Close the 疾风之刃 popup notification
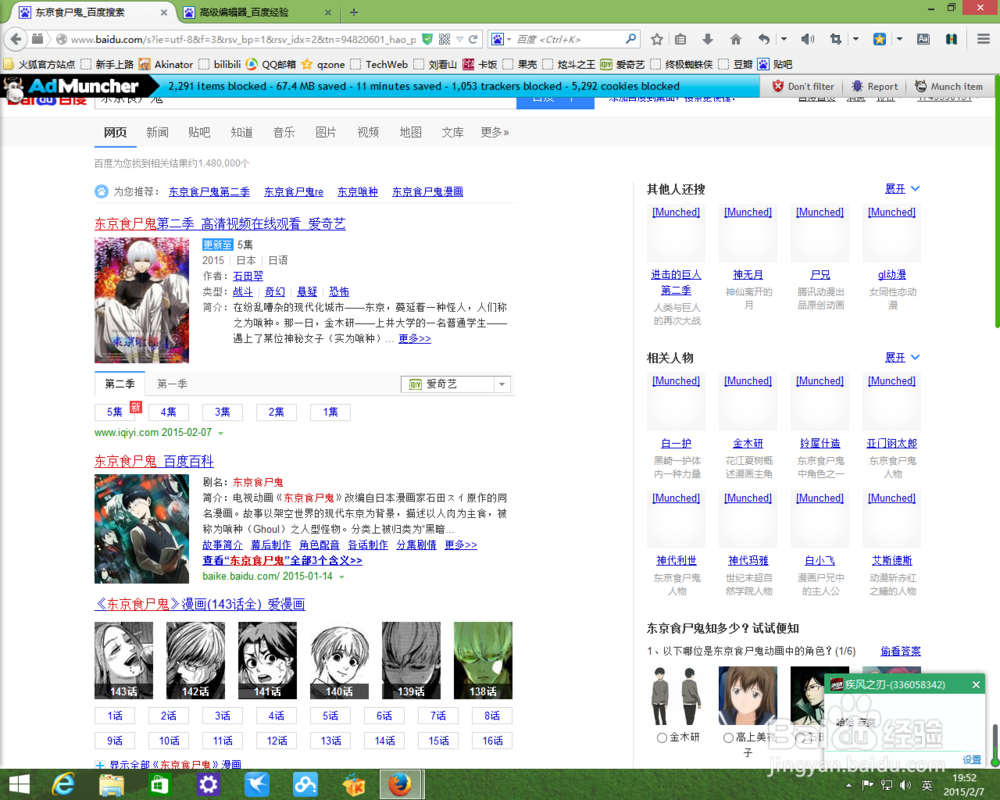 click(976, 685)
